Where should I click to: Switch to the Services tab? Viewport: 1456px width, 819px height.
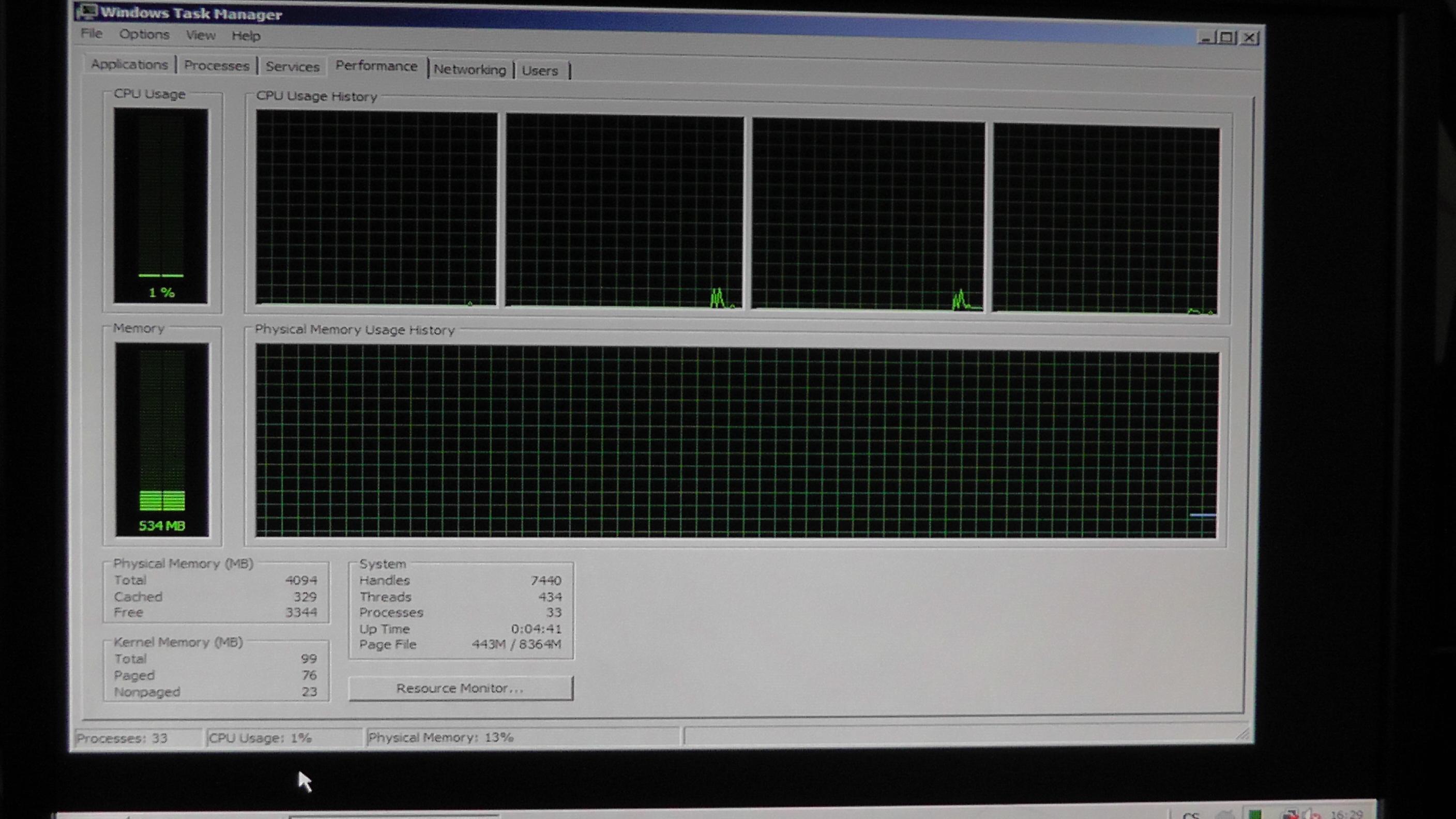pyautogui.click(x=292, y=67)
